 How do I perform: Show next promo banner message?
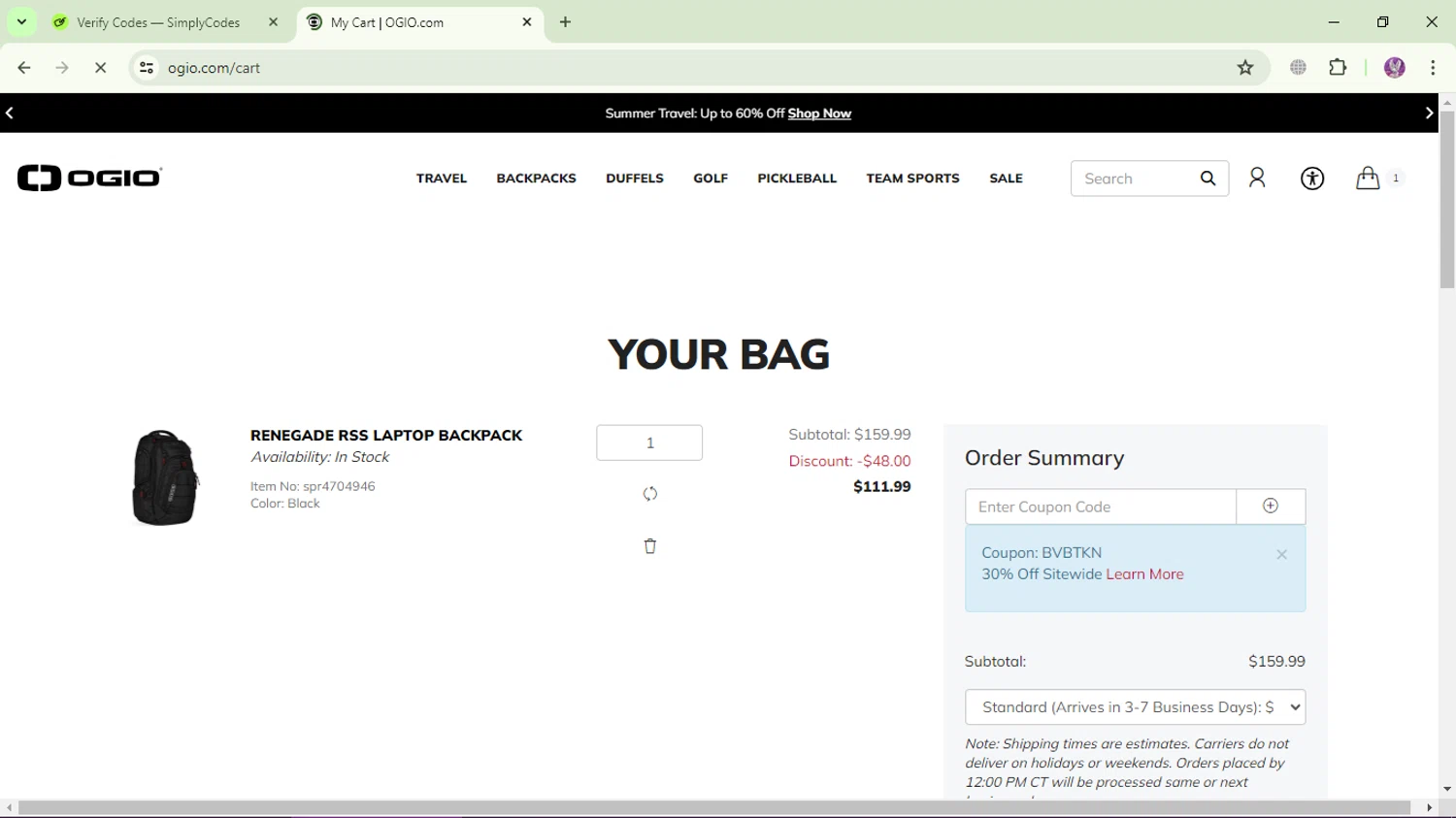[x=1429, y=114]
